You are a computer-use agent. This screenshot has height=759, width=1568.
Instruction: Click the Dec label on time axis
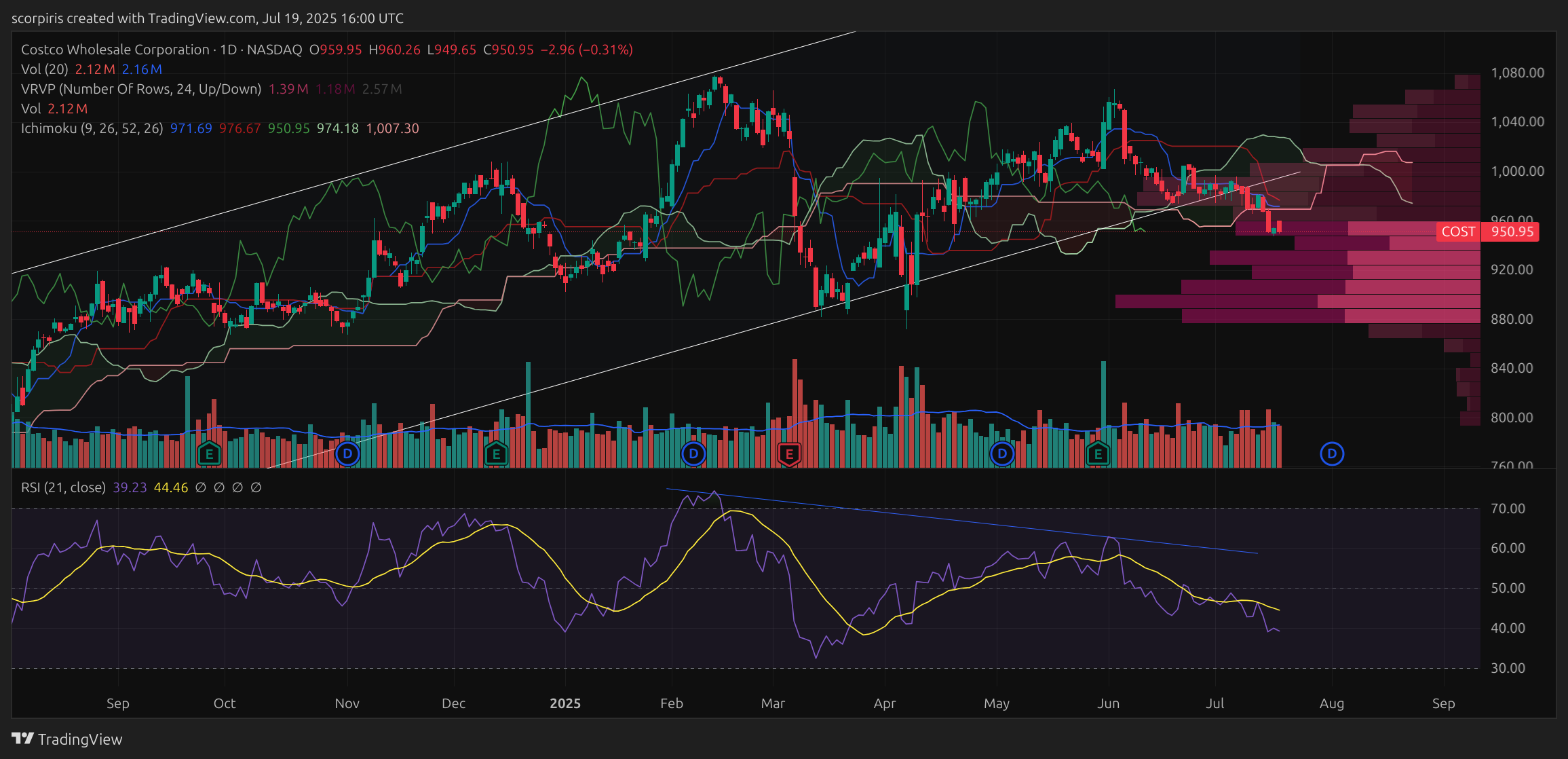click(454, 703)
